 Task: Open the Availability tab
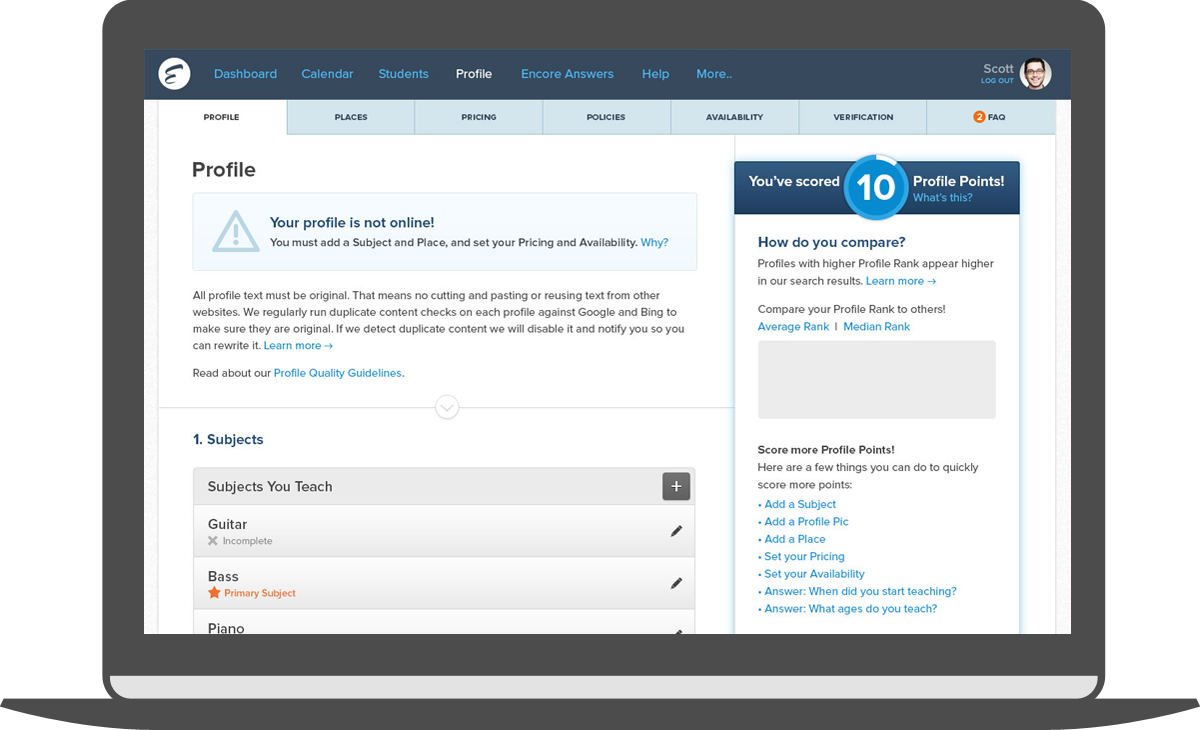[x=734, y=117]
